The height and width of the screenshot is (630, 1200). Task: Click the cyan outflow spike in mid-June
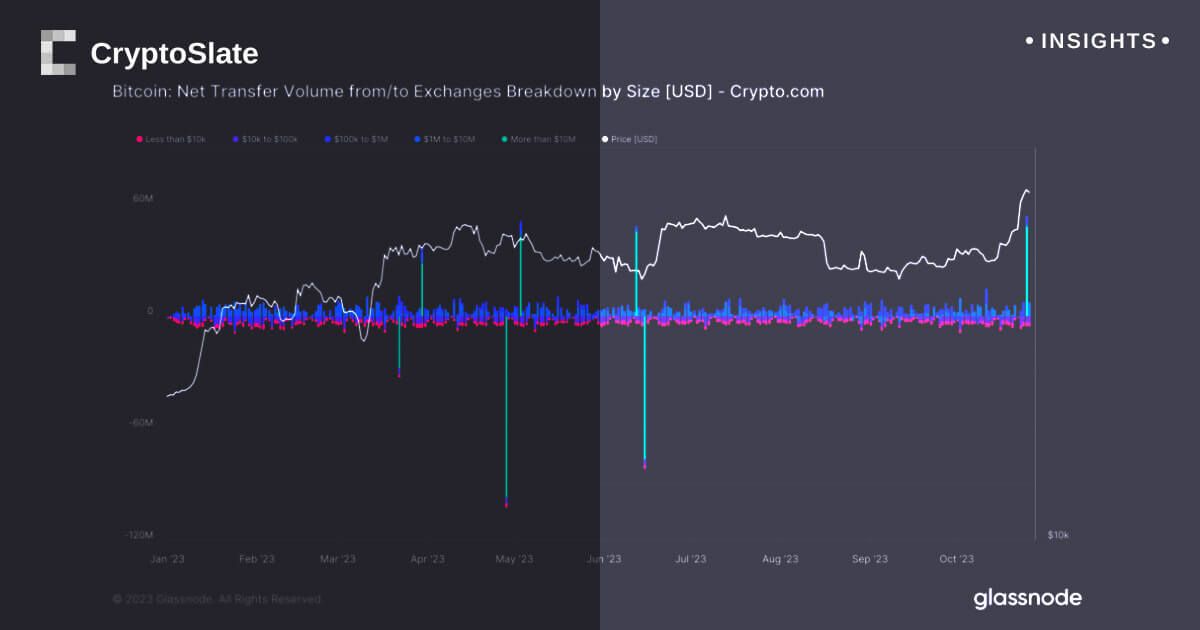[x=644, y=400]
